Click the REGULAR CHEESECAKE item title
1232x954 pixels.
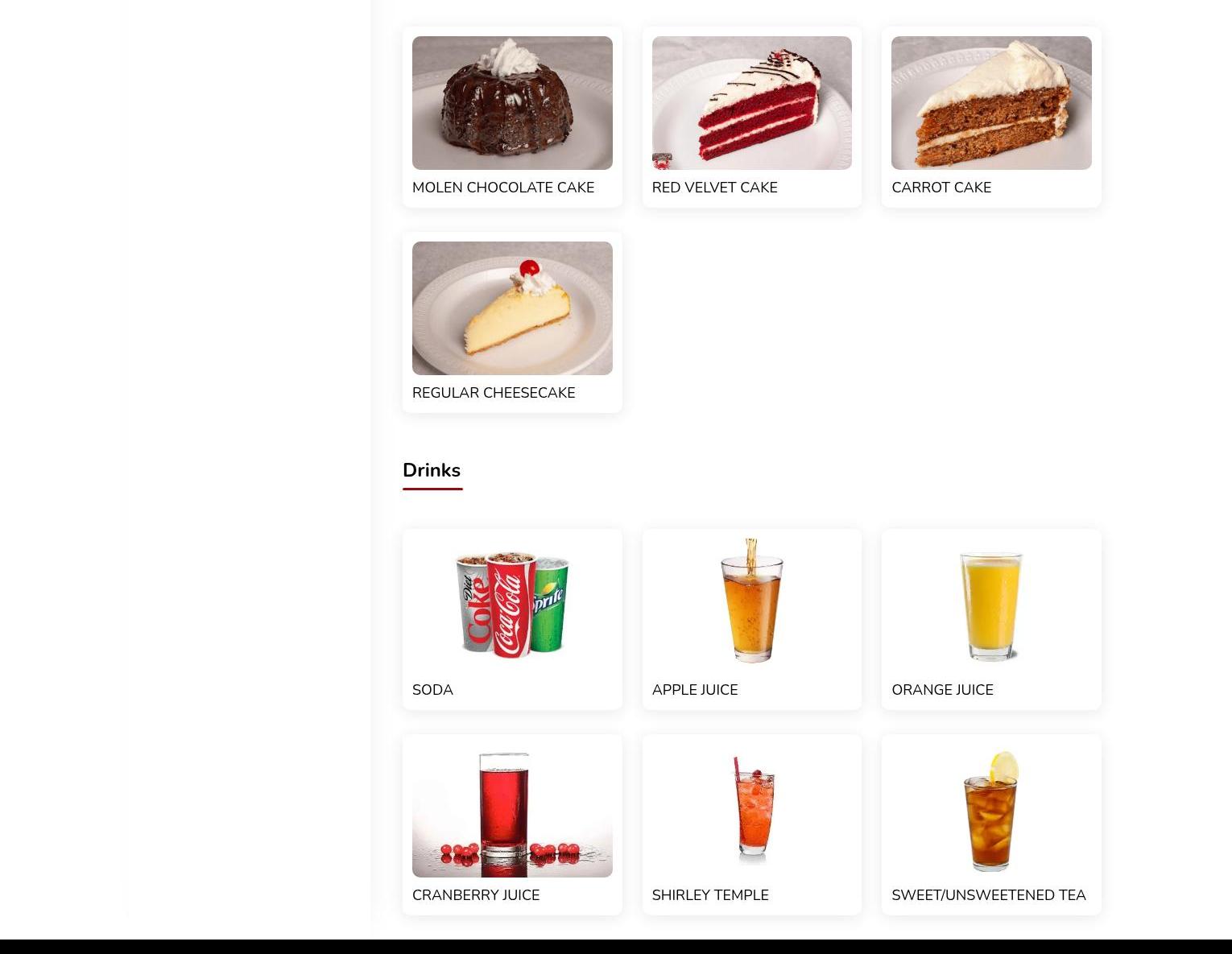click(494, 393)
